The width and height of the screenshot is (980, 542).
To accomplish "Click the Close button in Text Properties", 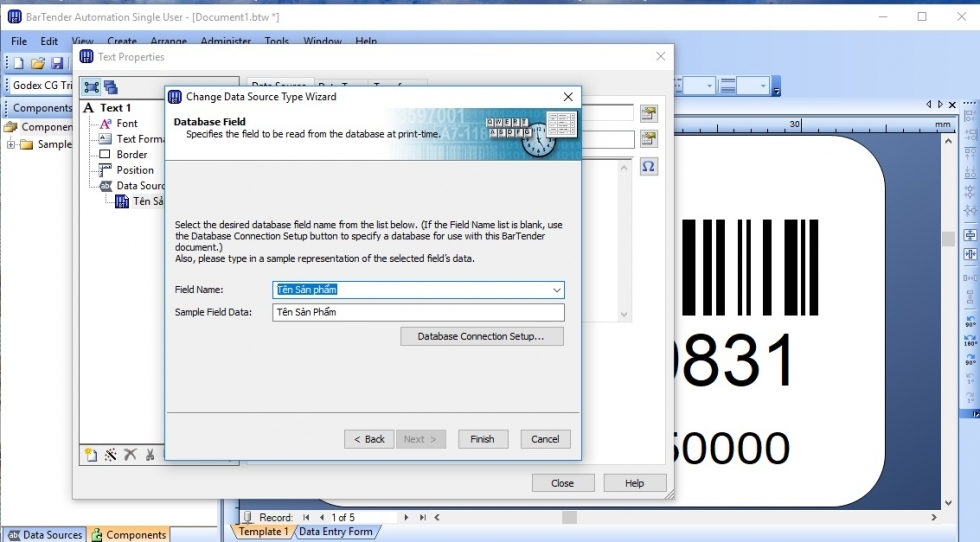I will click(x=562, y=483).
